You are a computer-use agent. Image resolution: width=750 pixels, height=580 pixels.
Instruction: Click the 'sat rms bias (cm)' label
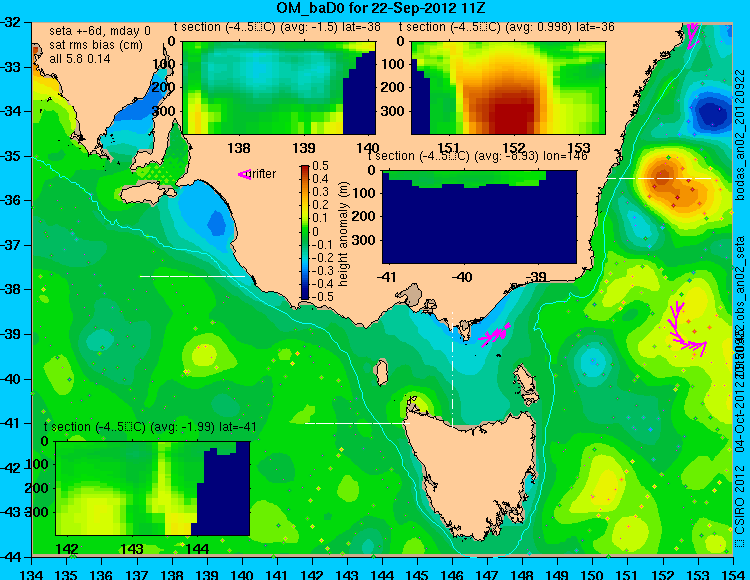coord(96,45)
